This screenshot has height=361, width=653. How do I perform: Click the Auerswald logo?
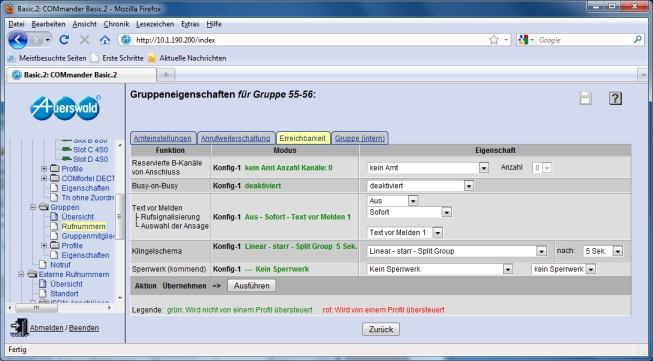(65, 108)
